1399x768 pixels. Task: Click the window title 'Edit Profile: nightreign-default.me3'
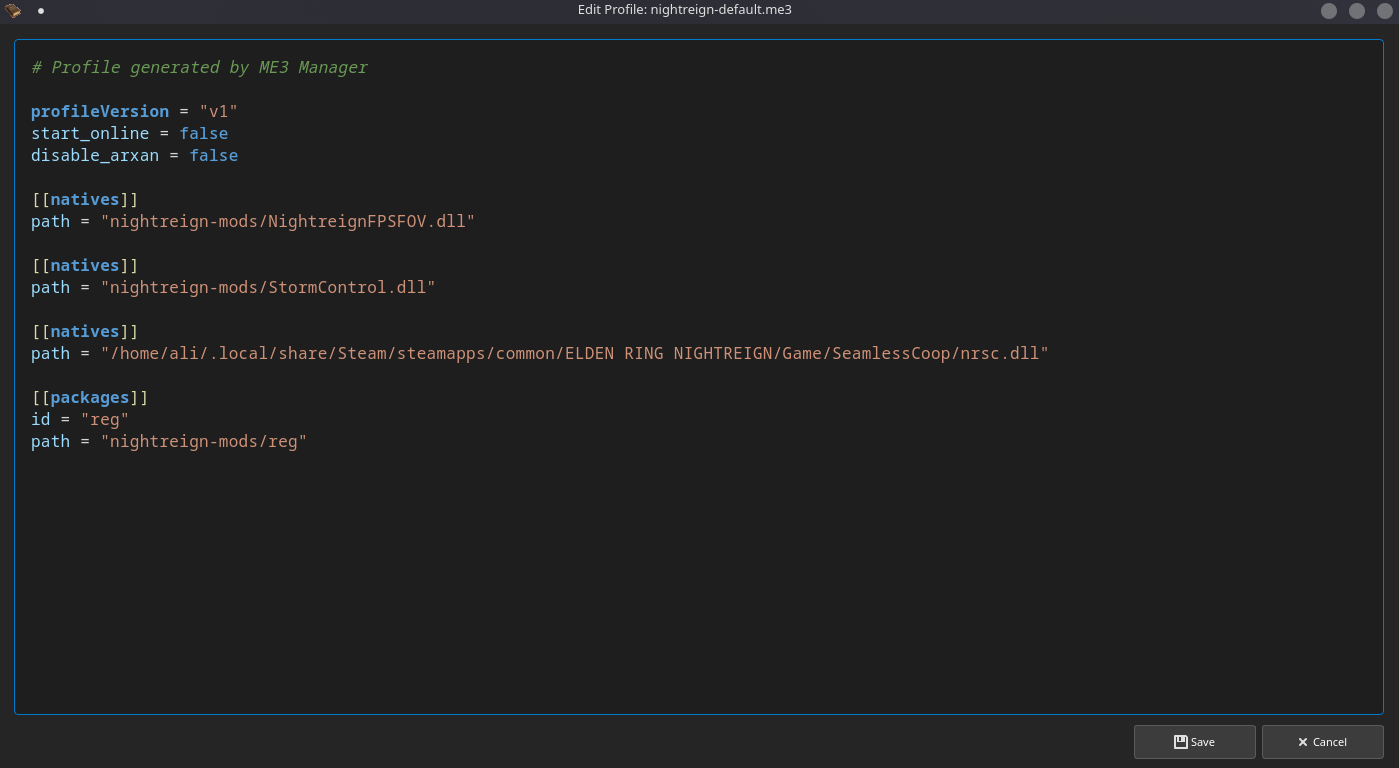point(684,10)
